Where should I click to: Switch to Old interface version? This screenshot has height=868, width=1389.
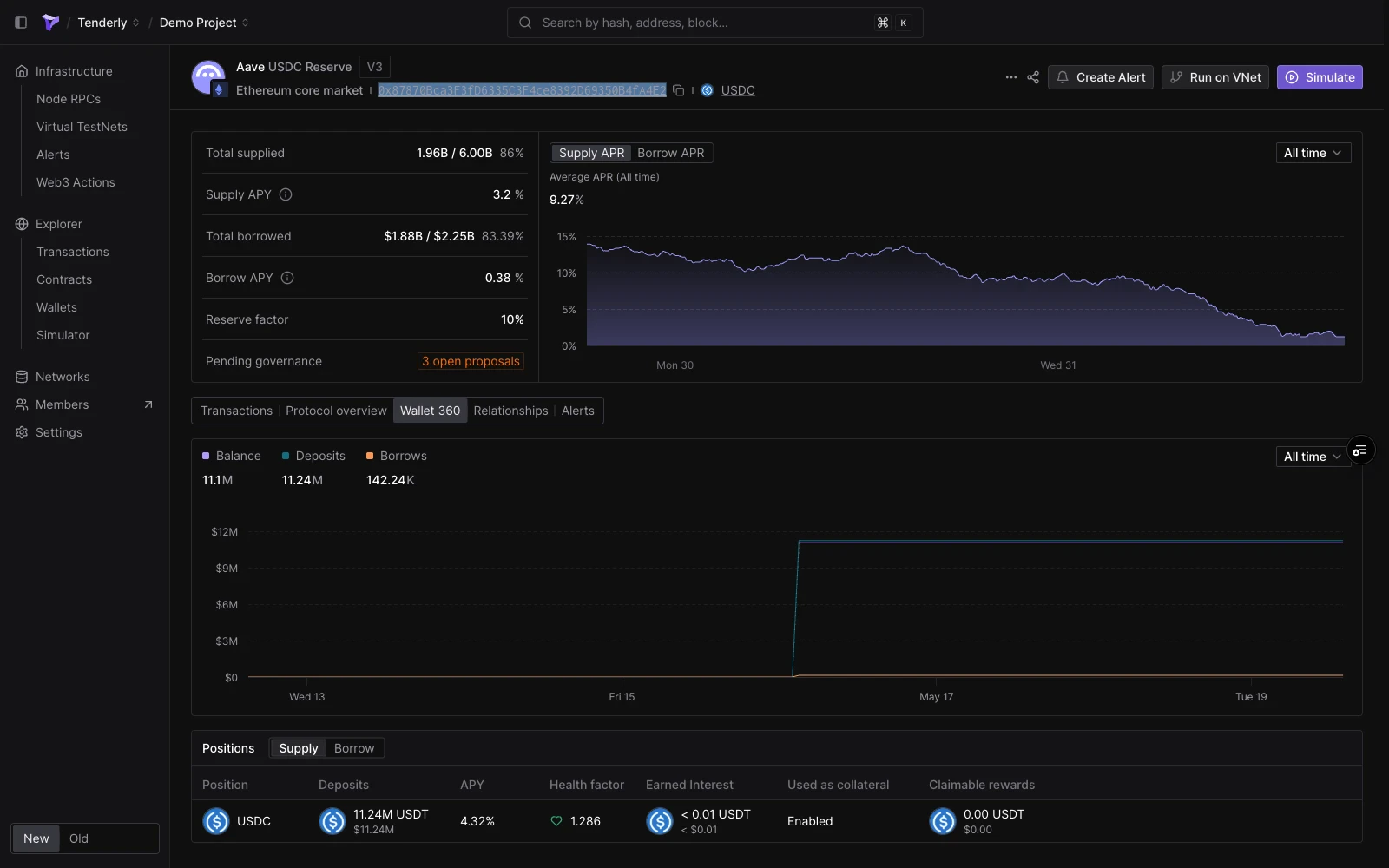coord(79,838)
